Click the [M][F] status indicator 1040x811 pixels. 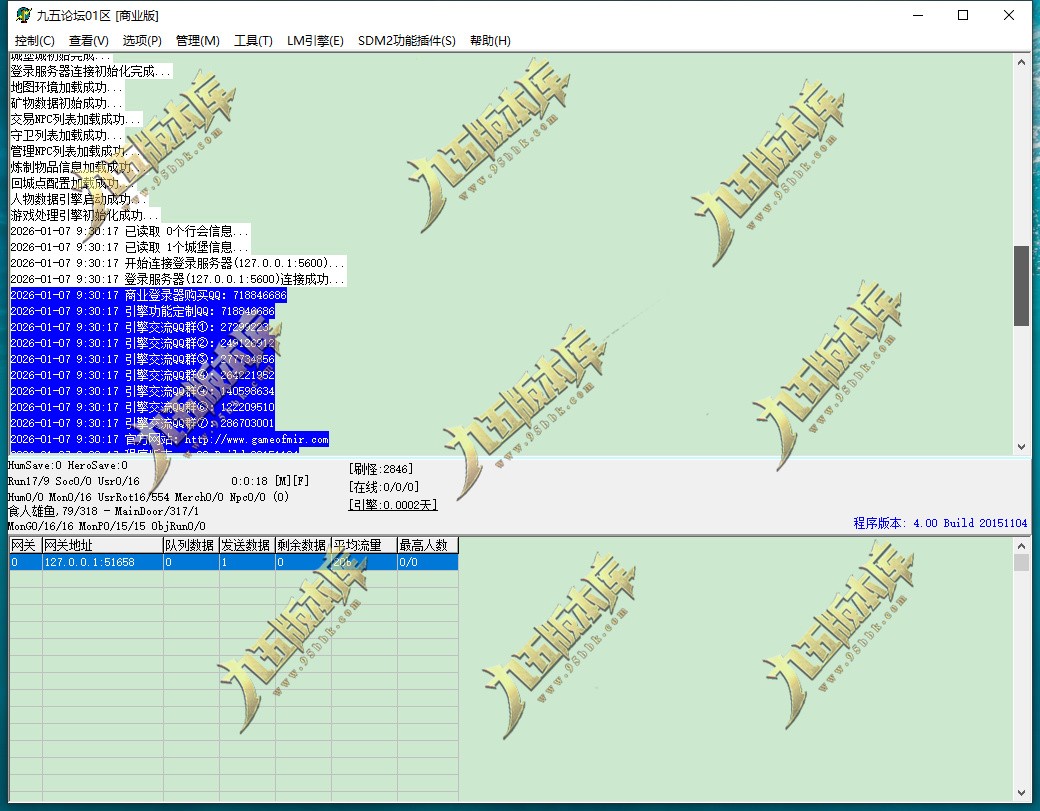(x=292, y=481)
